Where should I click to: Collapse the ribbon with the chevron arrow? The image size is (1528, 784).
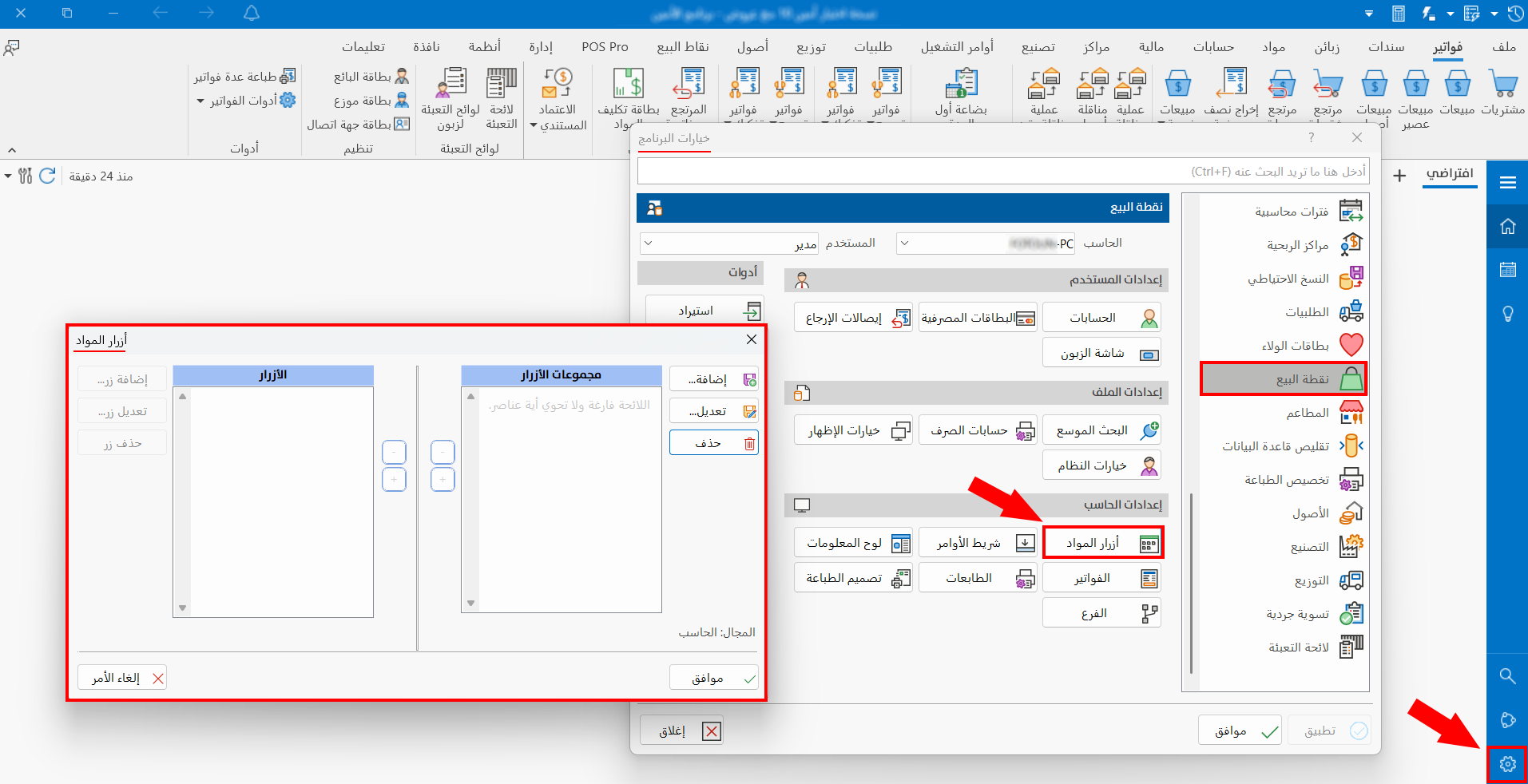click(x=12, y=150)
